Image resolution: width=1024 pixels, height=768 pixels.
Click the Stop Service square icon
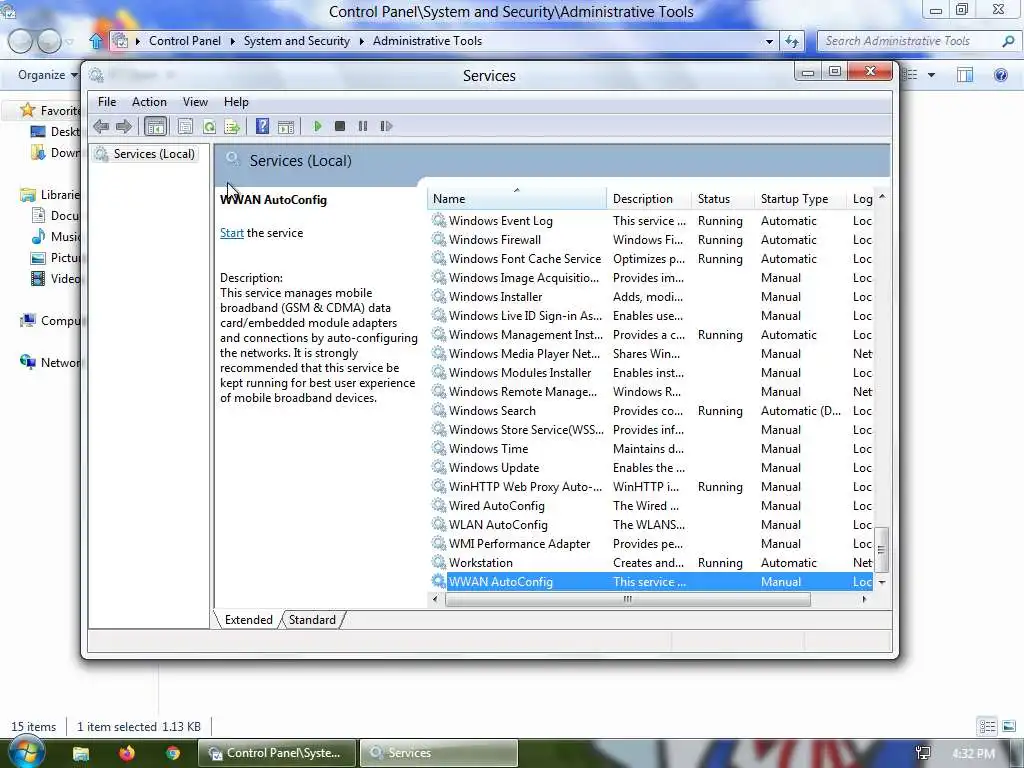tap(340, 126)
